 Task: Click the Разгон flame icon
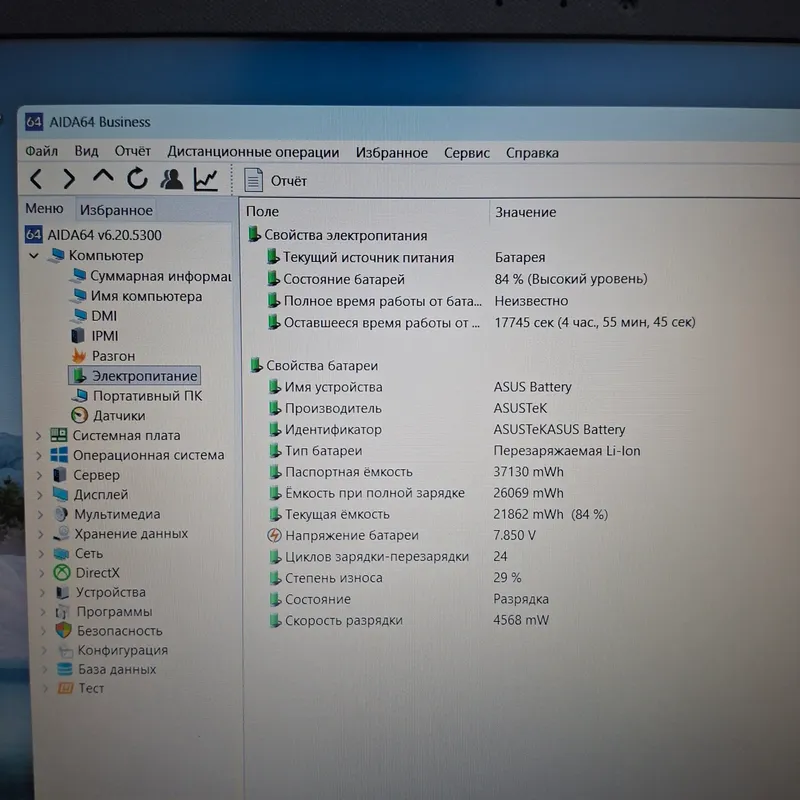click(79, 356)
